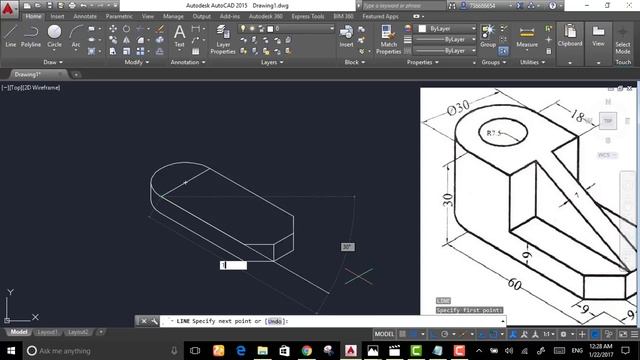Expand the Layers panel
The height and width of the screenshot is (360, 640).
point(272,62)
